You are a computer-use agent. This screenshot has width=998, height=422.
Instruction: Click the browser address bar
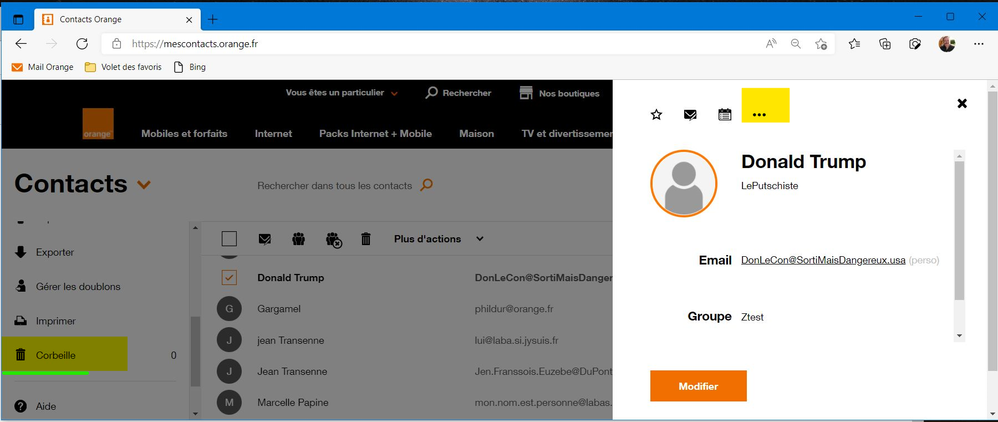click(x=440, y=44)
